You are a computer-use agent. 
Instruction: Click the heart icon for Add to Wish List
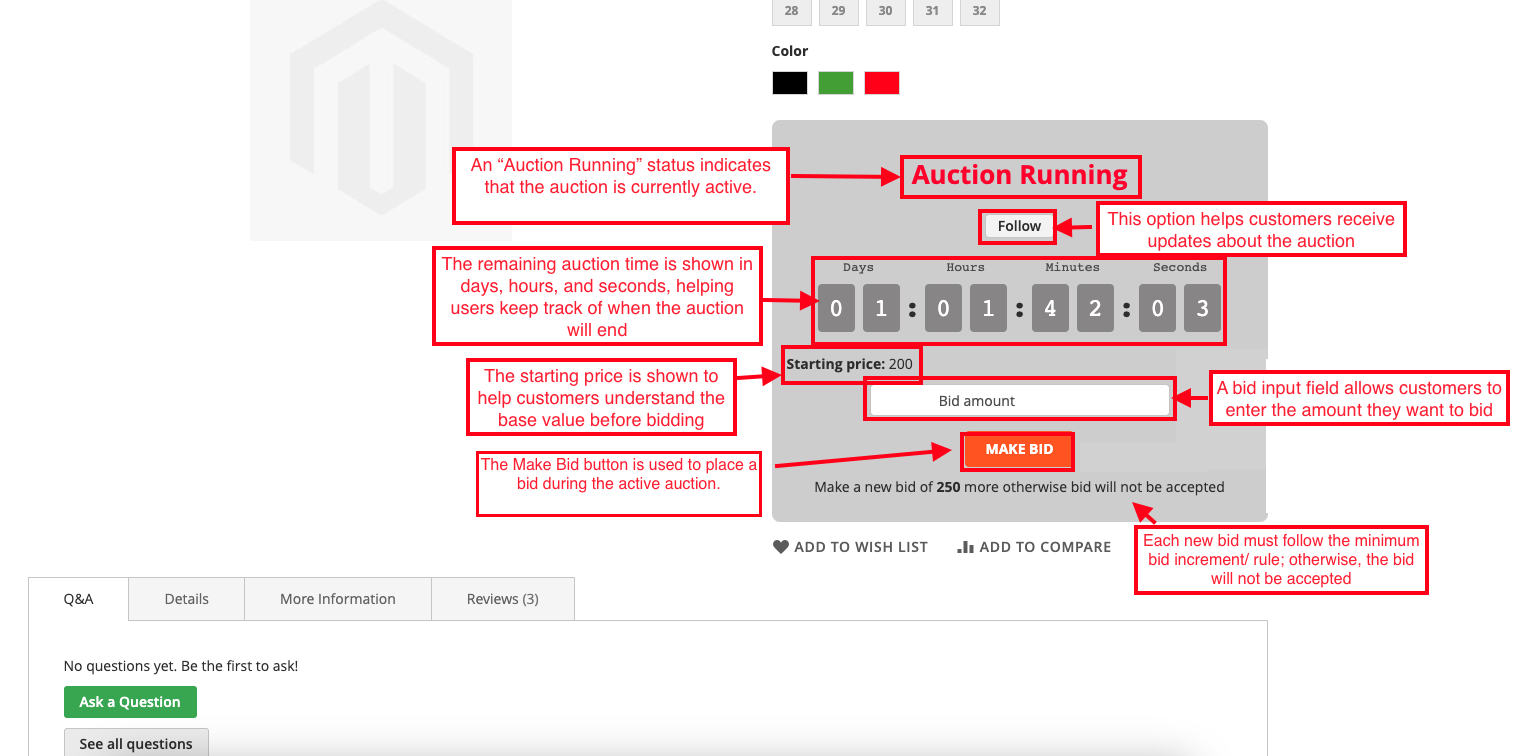point(781,547)
